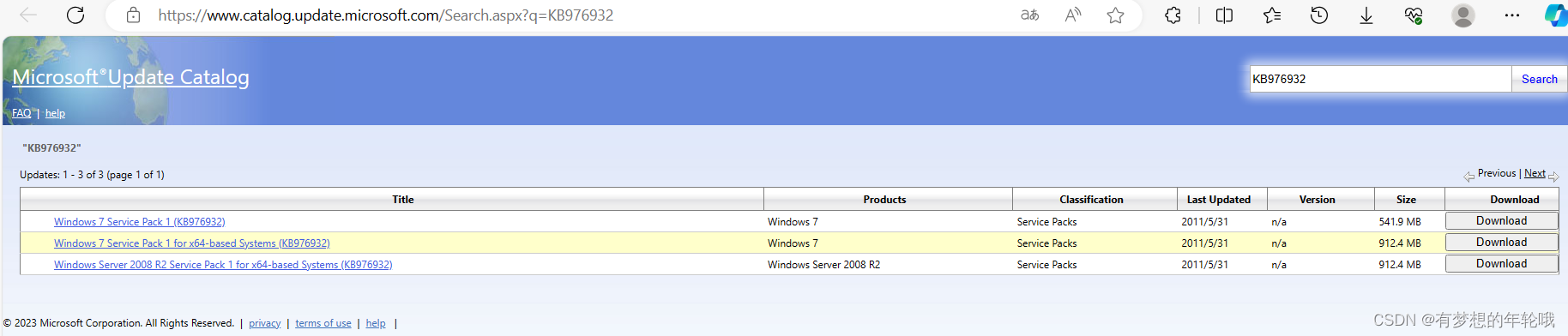Open Windows 7 Service Pack 1 x64 link
The image size is (1568, 336).
pos(191,243)
